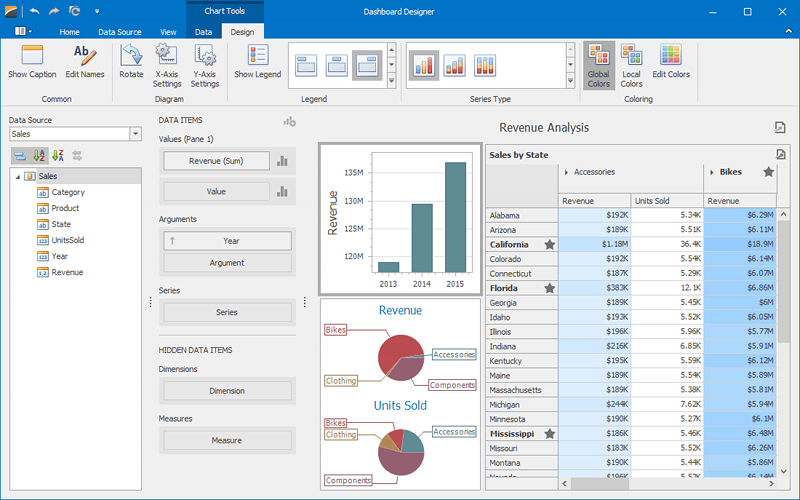Switch to the Data ribbon tab

click(203, 32)
